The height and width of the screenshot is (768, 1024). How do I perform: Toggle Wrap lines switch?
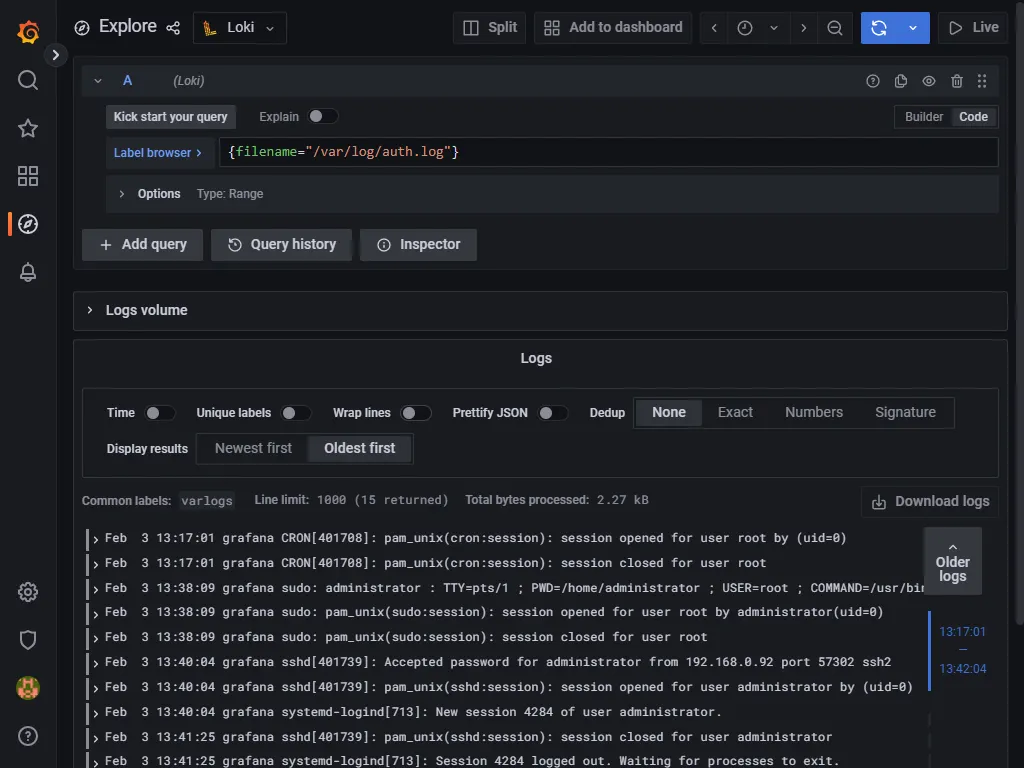pos(415,413)
